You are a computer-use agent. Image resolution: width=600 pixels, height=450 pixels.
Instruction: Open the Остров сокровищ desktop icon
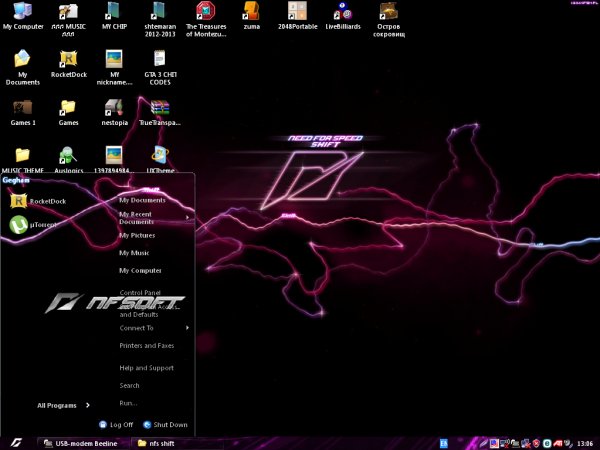pos(389,18)
